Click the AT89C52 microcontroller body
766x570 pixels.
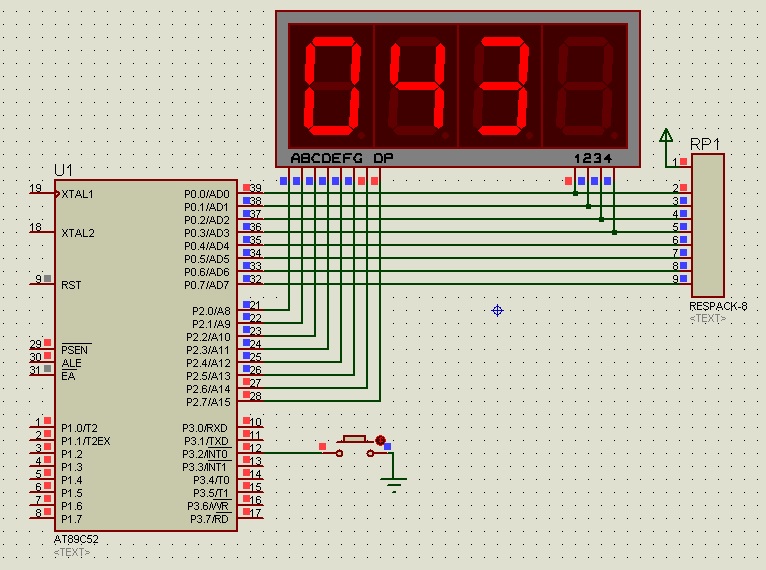146,355
